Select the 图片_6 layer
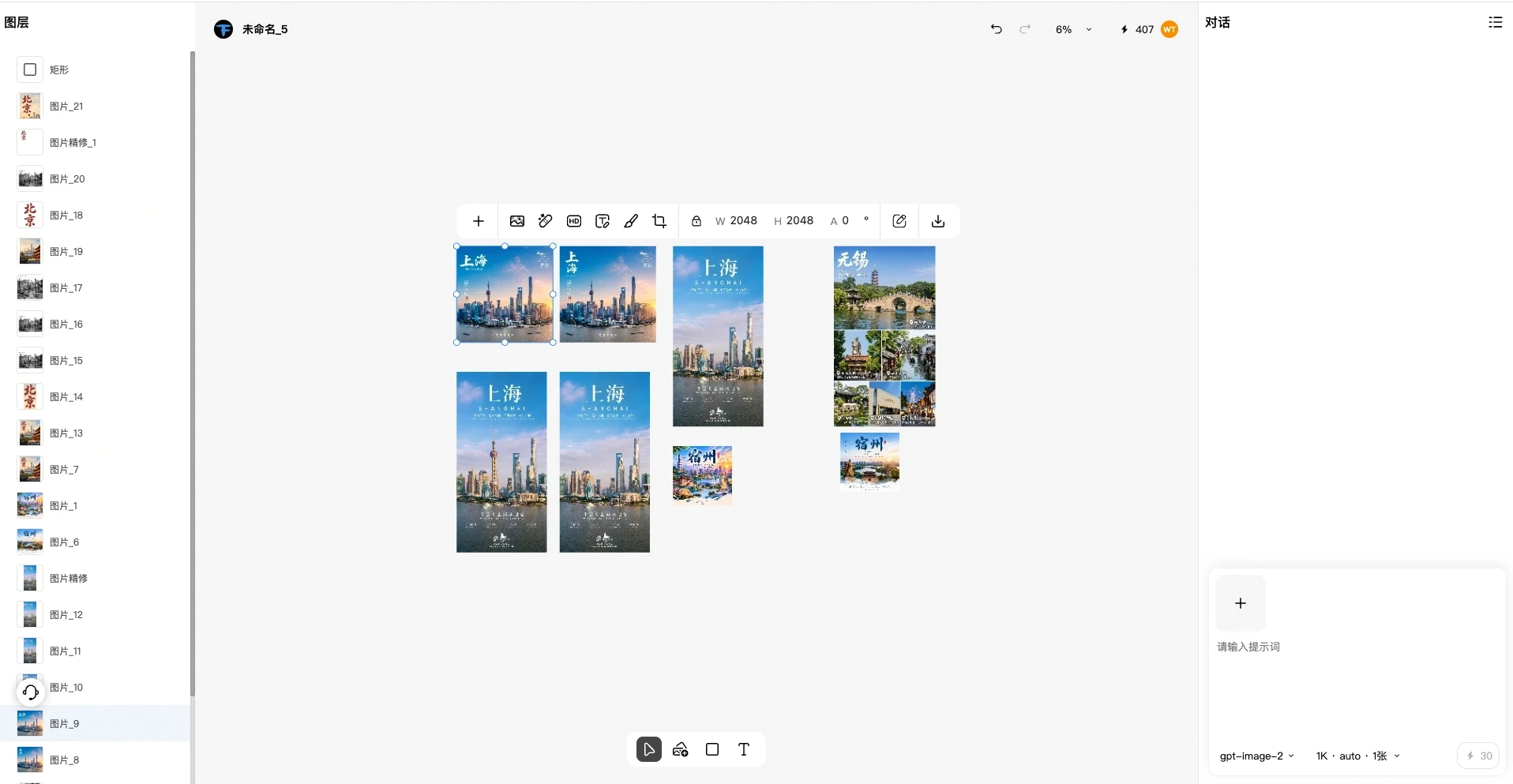The image size is (1513, 784). (x=95, y=542)
